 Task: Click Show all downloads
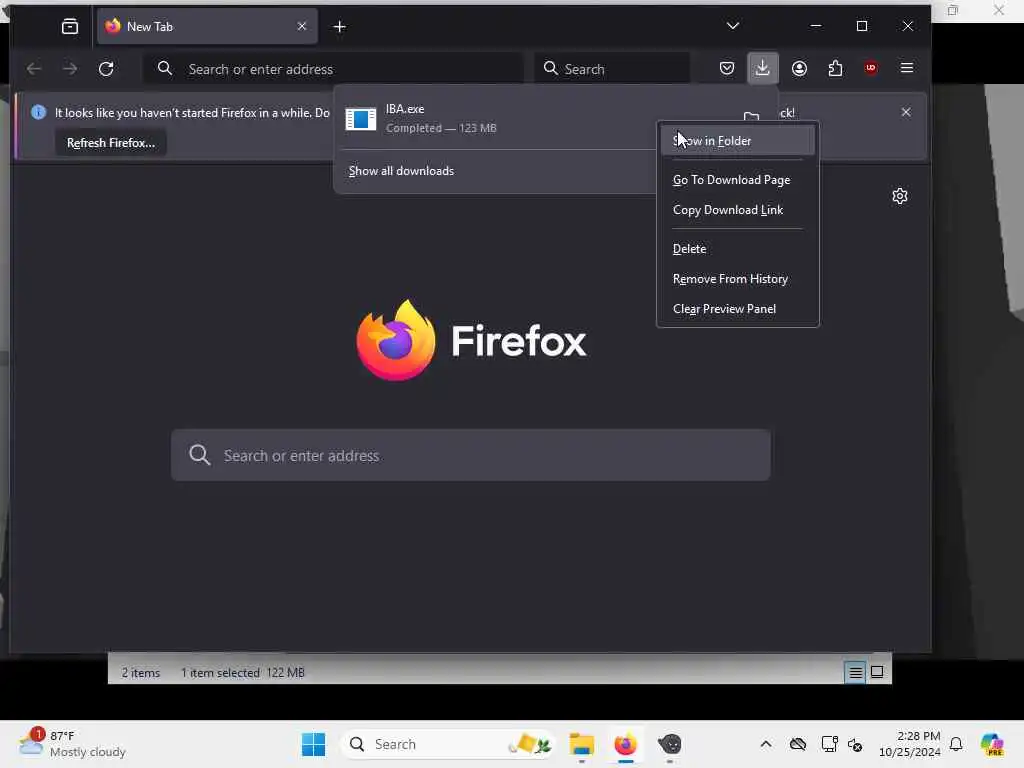(x=401, y=171)
